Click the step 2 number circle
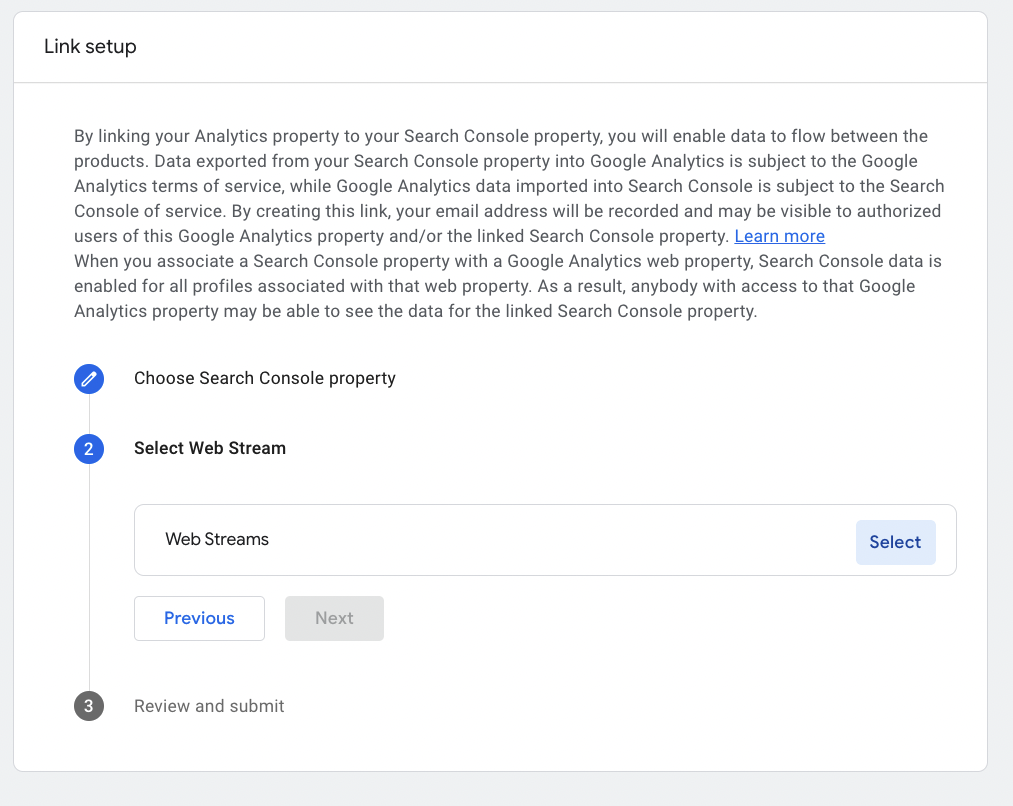Screen dimensions: 1013x806 coord(89,449)
